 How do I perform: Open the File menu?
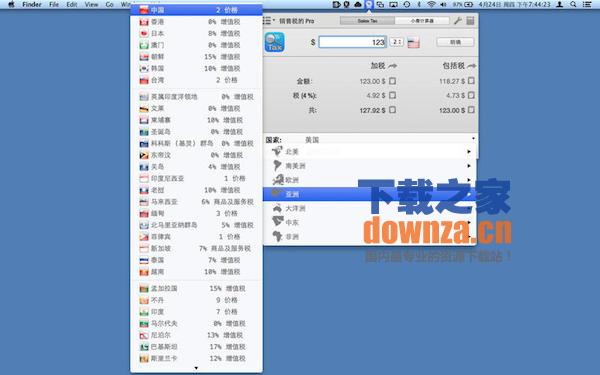click(54, 5)
